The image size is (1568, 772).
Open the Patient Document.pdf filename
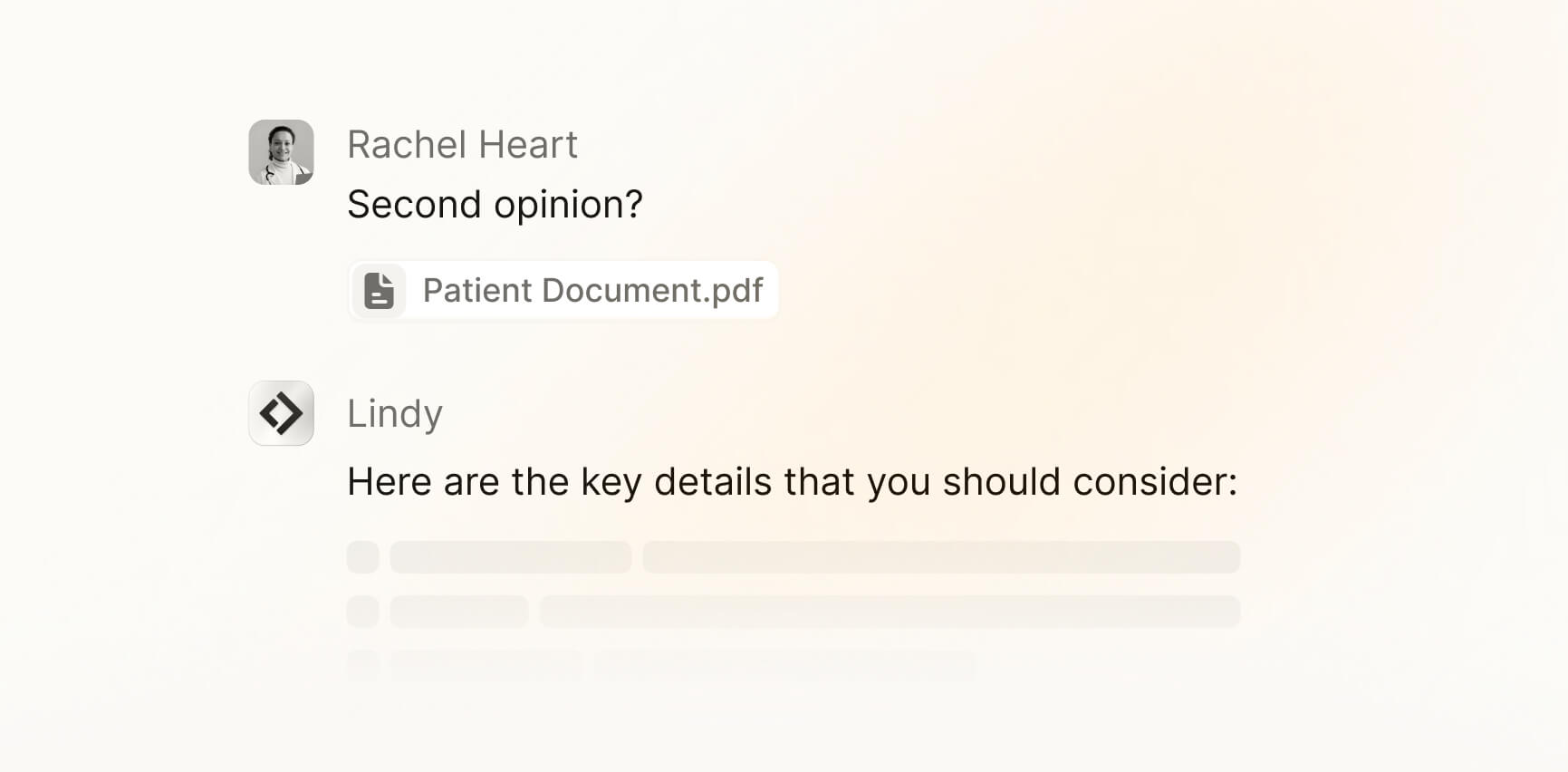[592, 291]
